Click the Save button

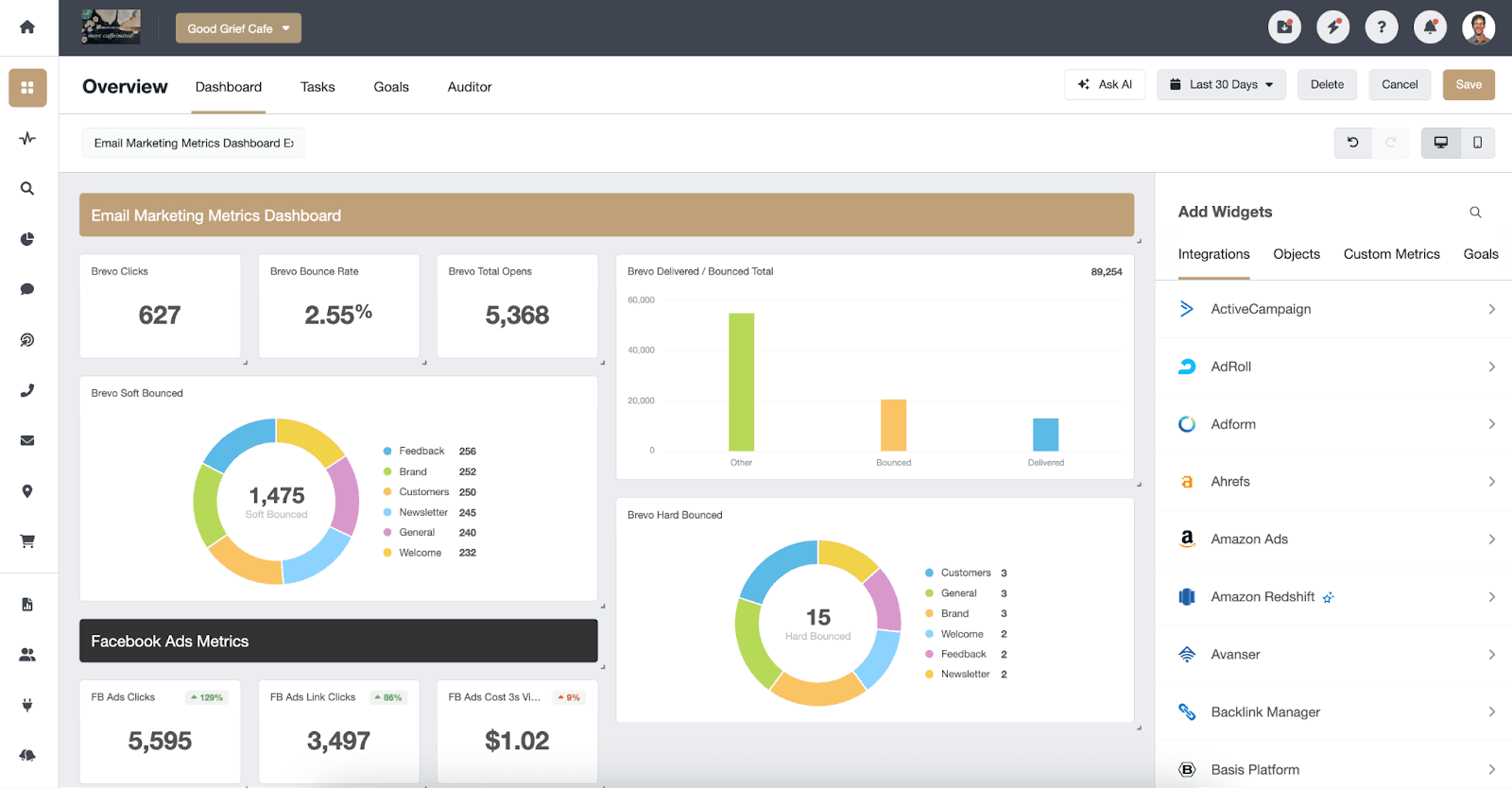(x=1468, y=85)
